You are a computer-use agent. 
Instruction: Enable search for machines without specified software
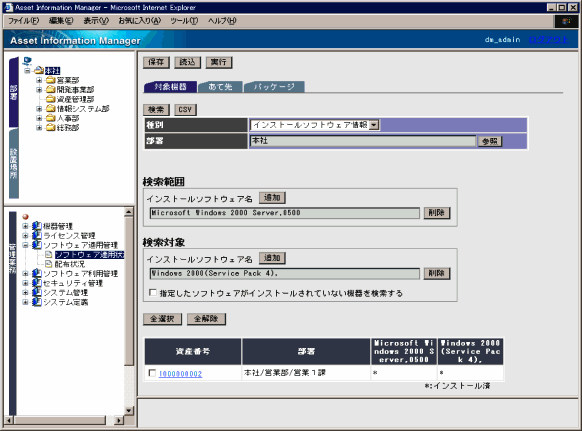click(x=153, y=293)
